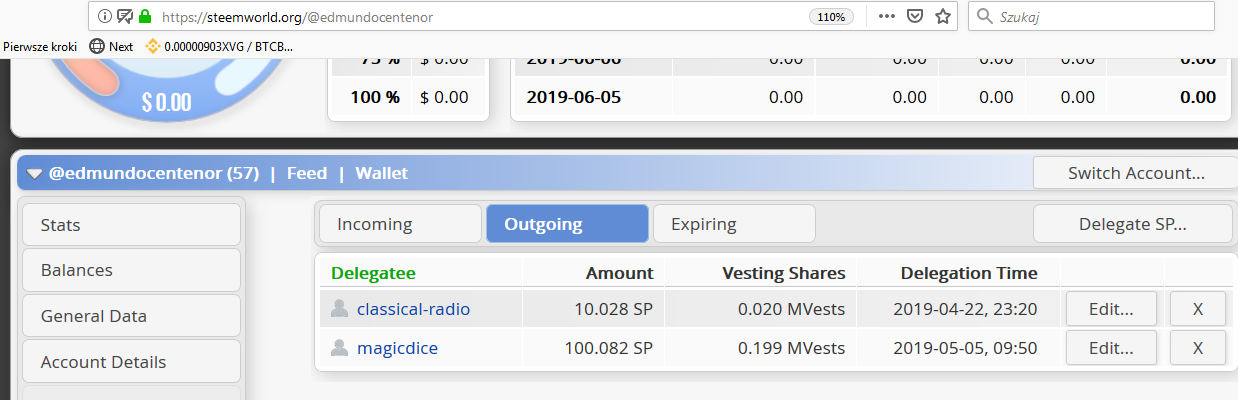Click the user avatar icon beside classical-radio
The width and height of the screenshot is (1238, 400).
[x=339, y=309]
